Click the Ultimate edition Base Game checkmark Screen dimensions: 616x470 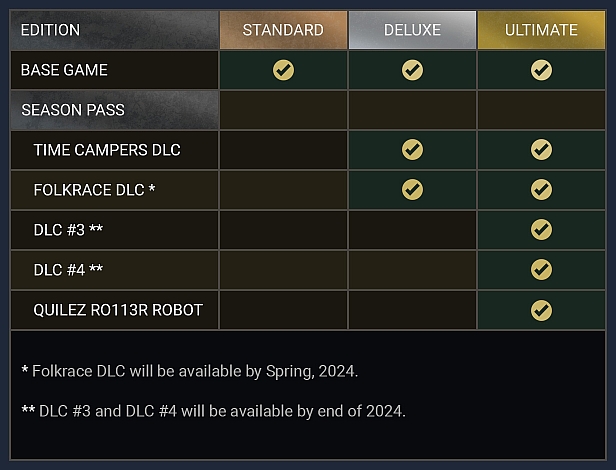click(x=541, y=70)
